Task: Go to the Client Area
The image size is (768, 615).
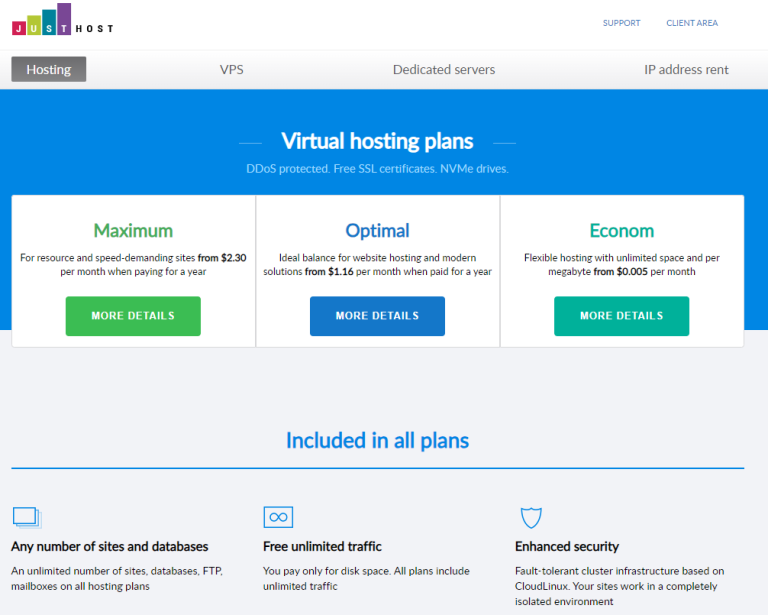Action: (x=692, y=23)
